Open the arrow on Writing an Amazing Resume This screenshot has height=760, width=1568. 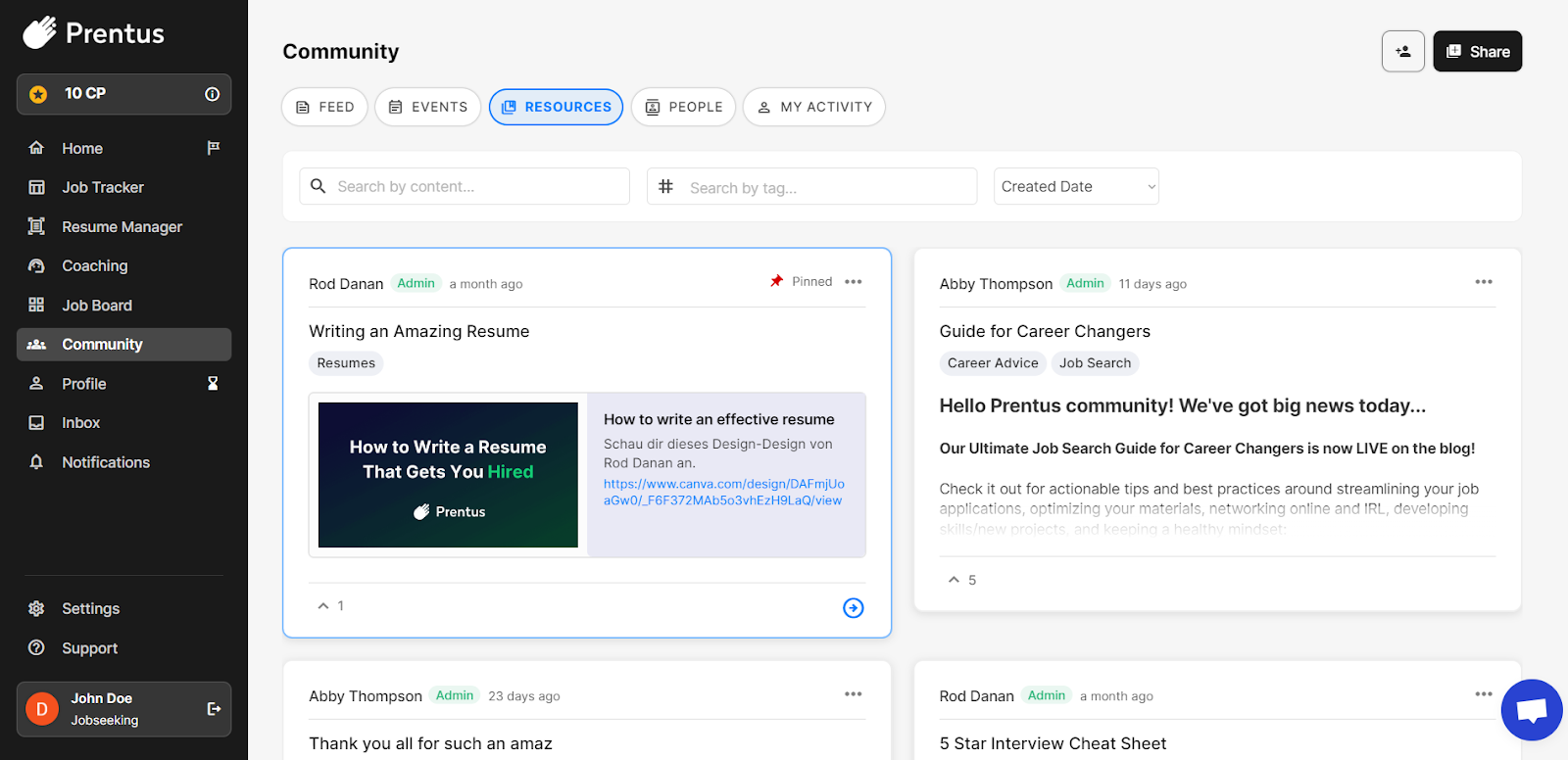pos(853,608)
